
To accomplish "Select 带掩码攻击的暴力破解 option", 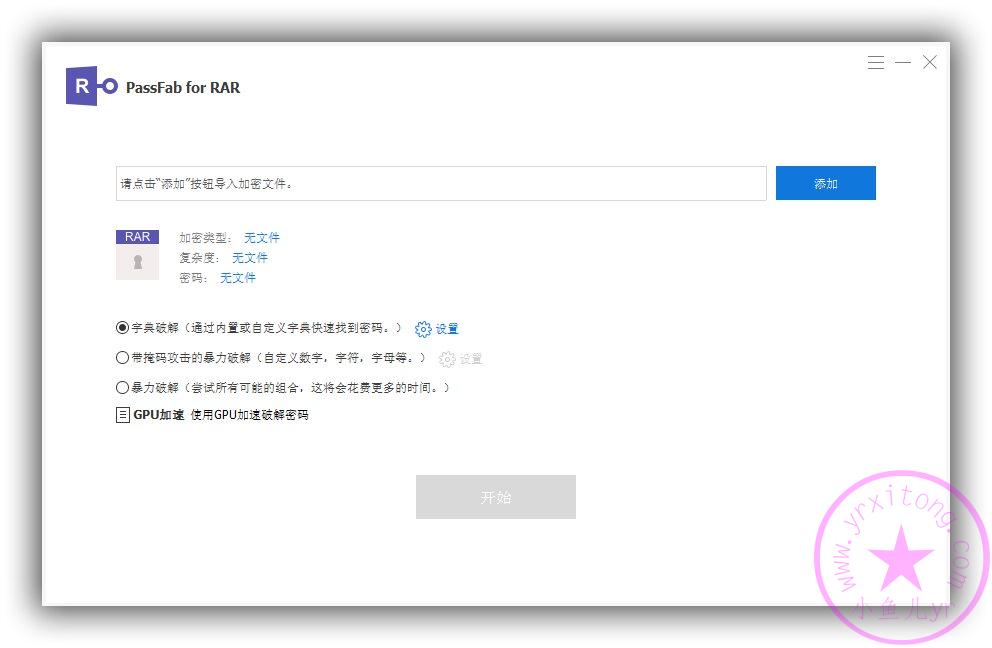I will (x=122, y=358).
